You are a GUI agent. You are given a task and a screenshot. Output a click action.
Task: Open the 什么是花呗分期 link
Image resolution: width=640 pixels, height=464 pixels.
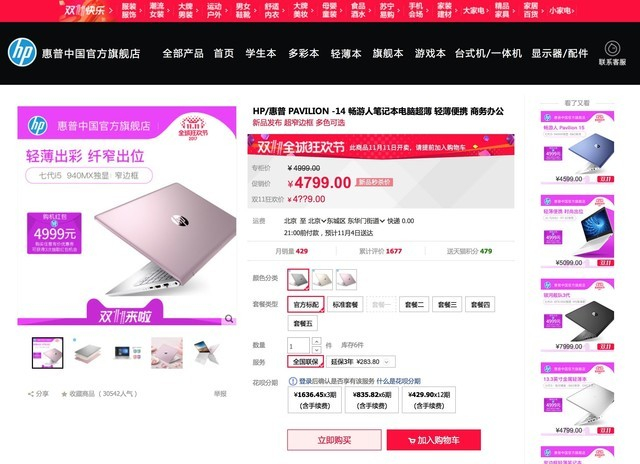(x=398, y=381)
